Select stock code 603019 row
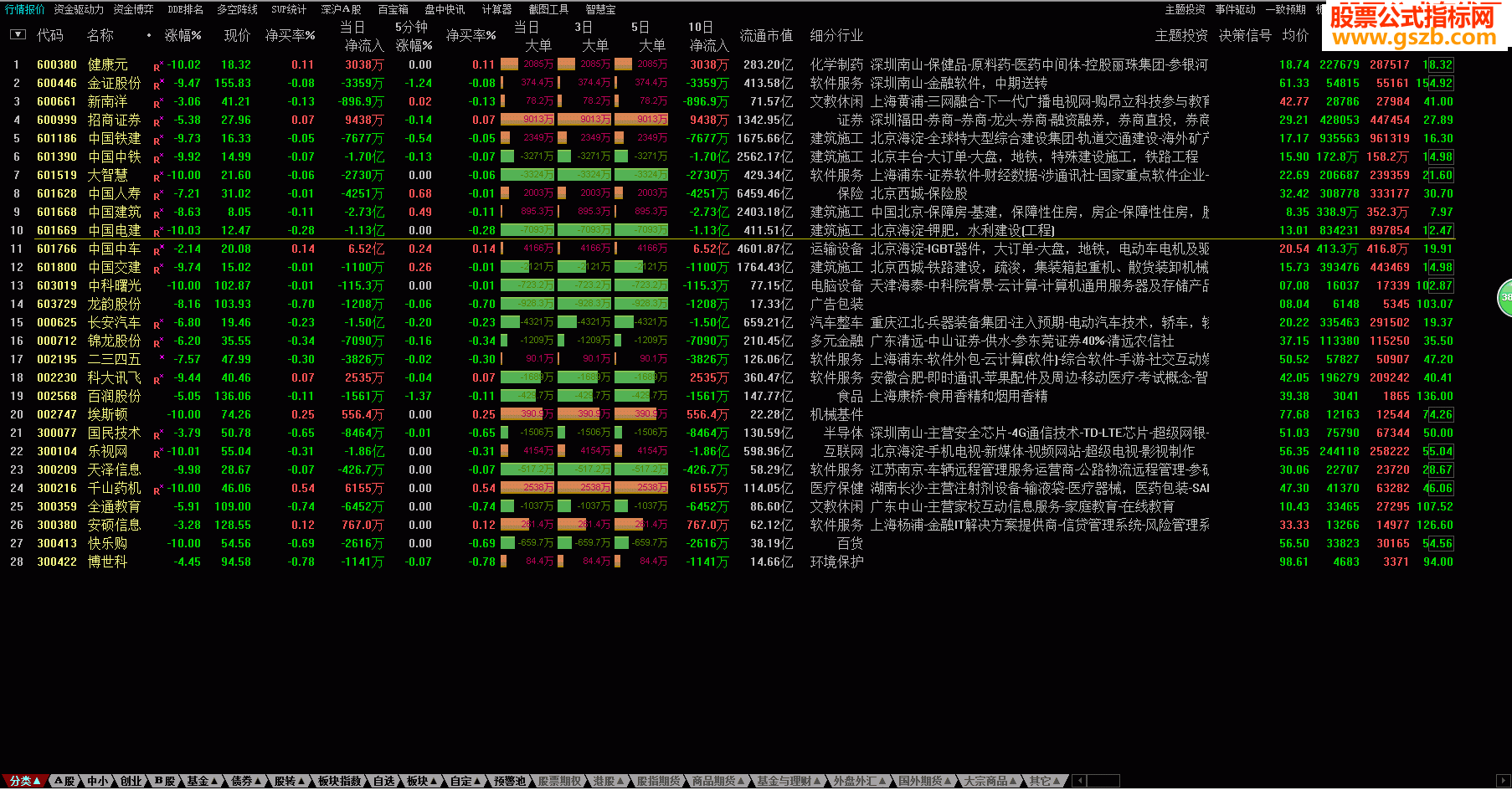Screen dimensions: 1512x790 coord(57,285)
